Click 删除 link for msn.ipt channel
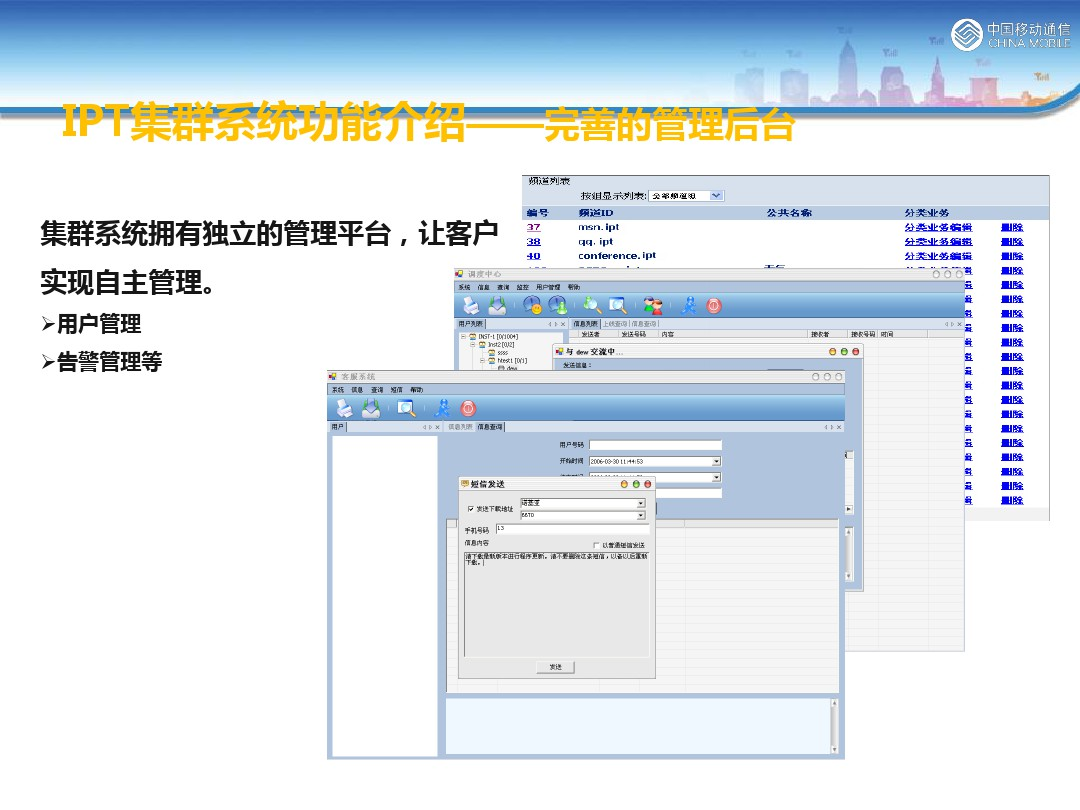 (x=1012, y=228)
